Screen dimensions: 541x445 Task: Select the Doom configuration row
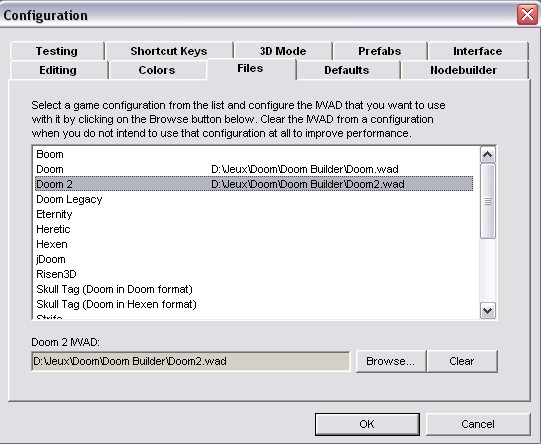coord(254,169)
